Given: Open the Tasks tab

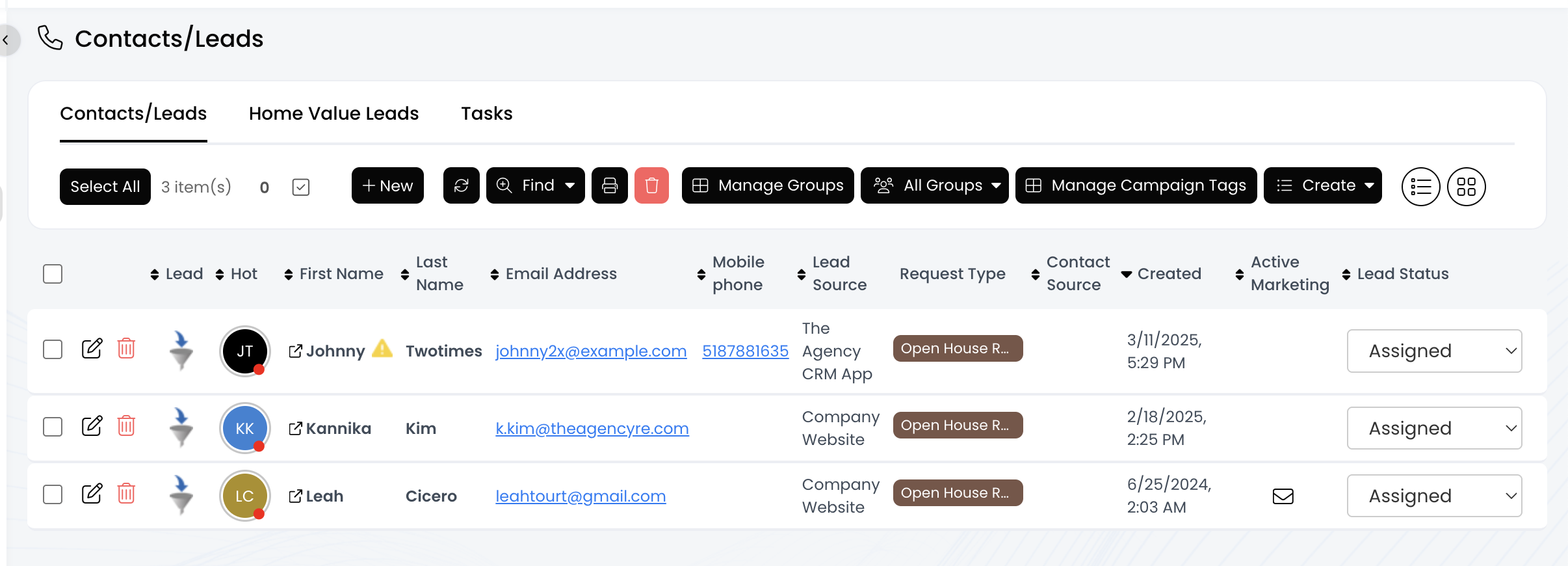Looking at the screenshot, I should tap(486, 114).
